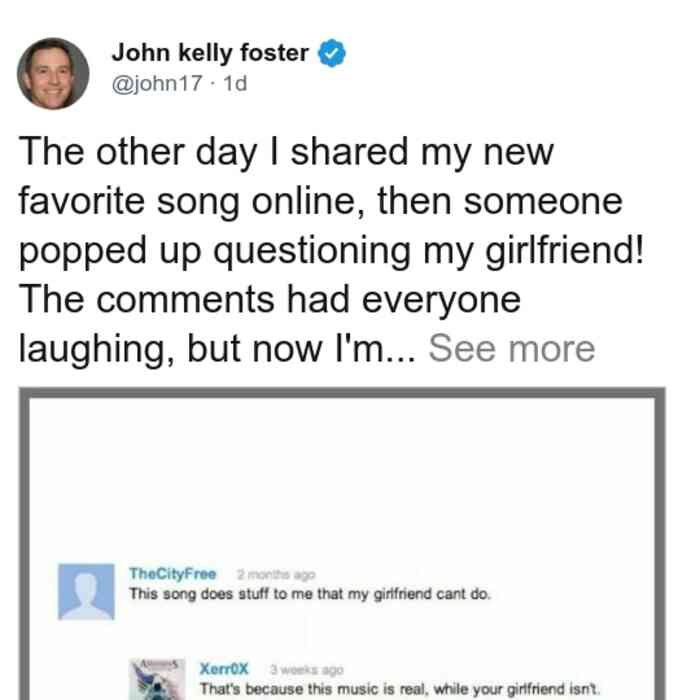Click TheCityFree's default silhouette avatar

(86, 592)
